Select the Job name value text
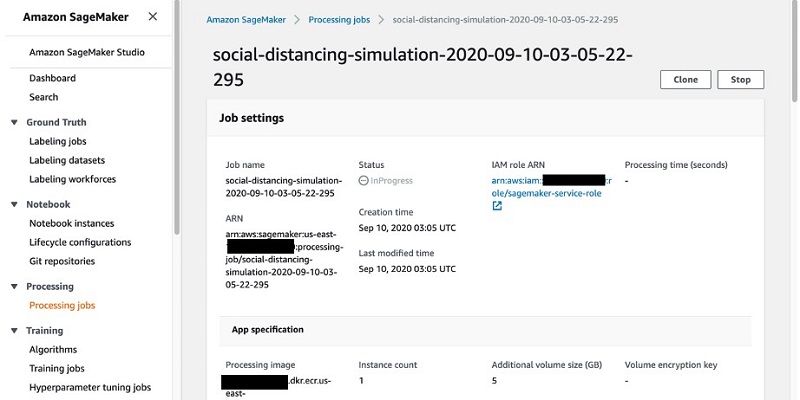This screenshot has height=400, width=800. pyautogui.click(x=284, y=187)
